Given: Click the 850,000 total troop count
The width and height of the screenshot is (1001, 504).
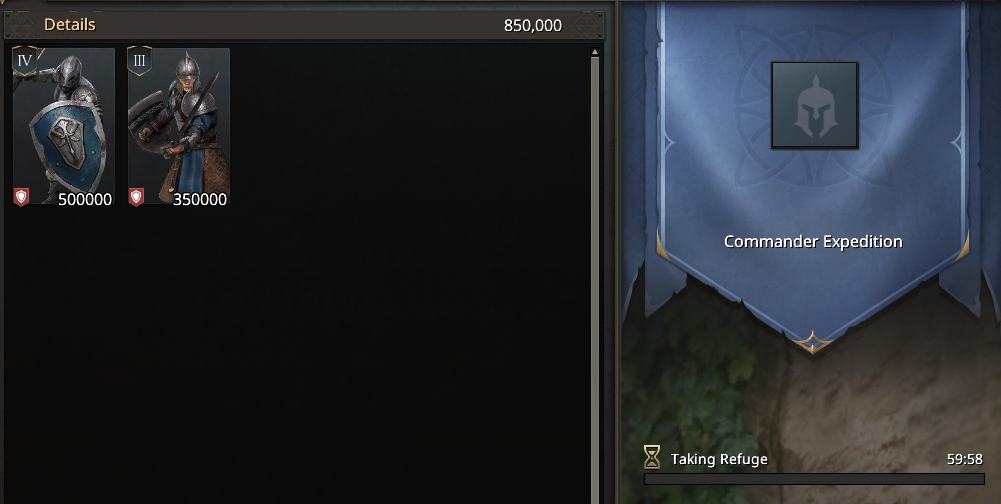Looking at the screenshot, I should pyautogui.click(x=533, y=26).
